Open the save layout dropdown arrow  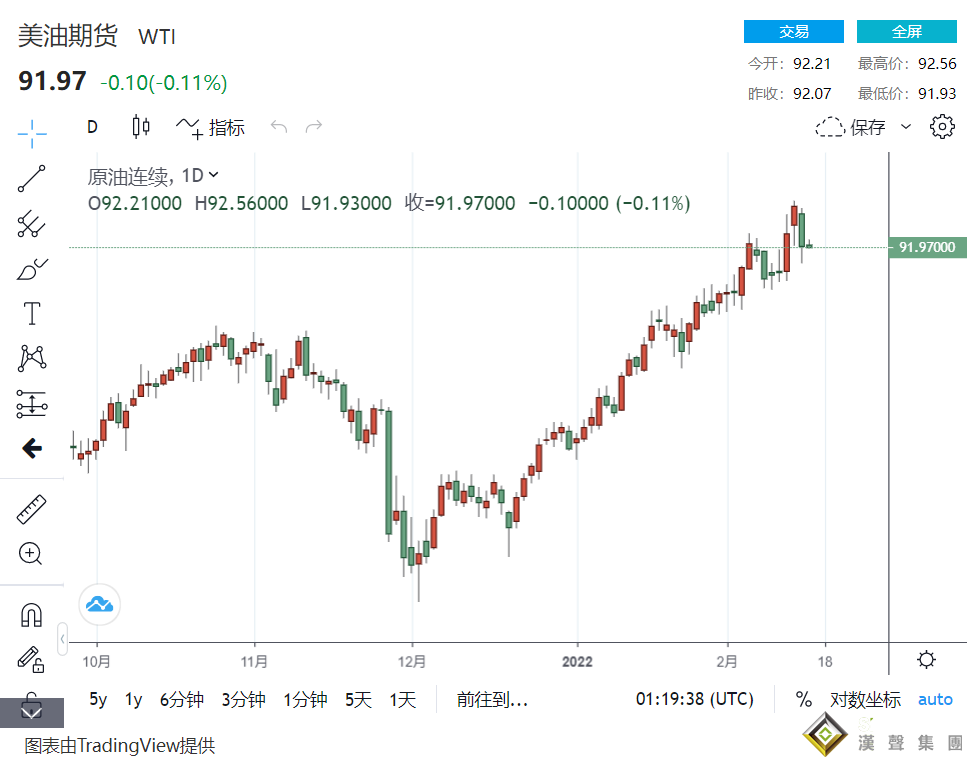[x=906, y=127]
